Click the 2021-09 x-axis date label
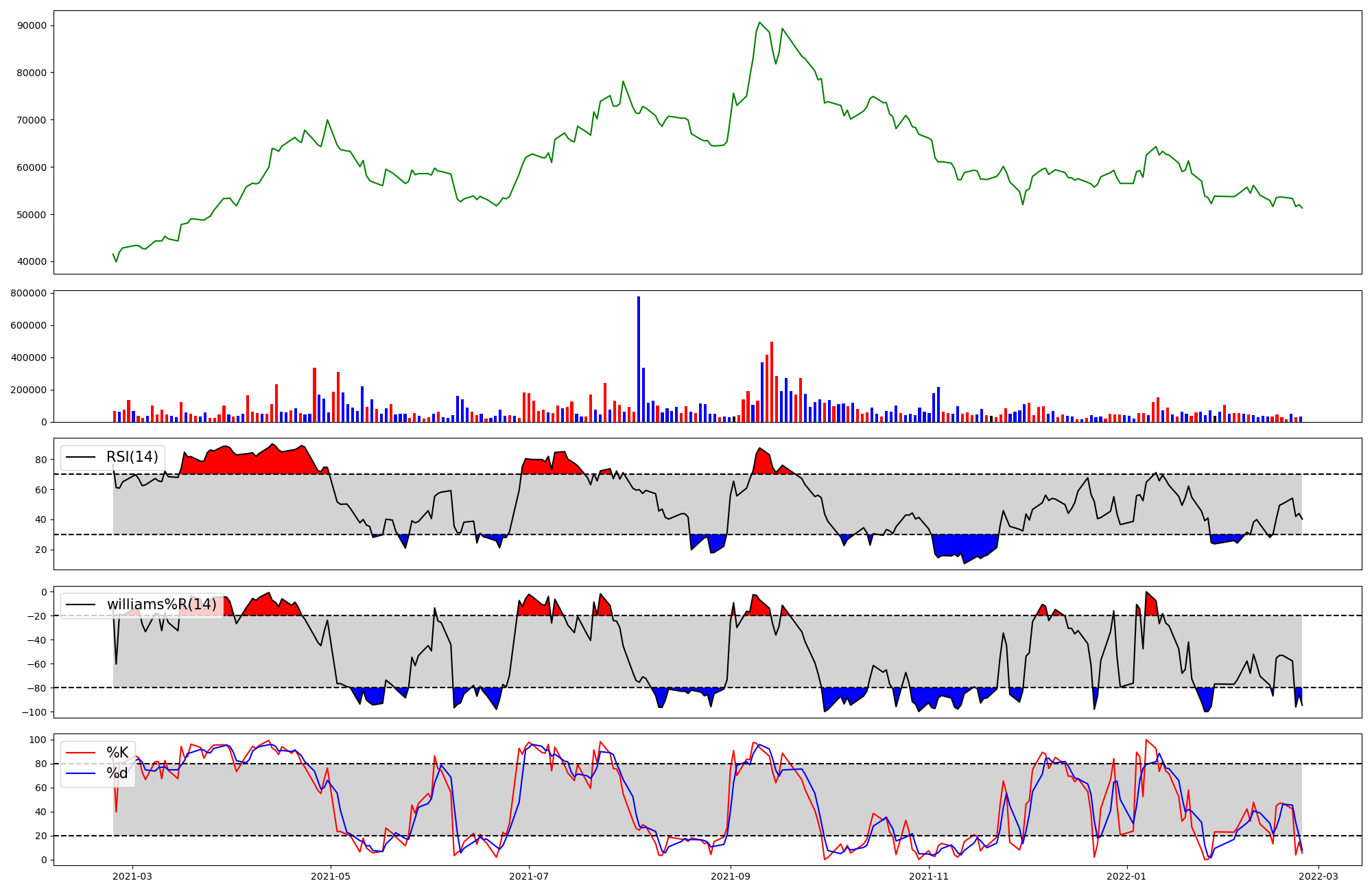Screen dimensions: 1372x892 click(x=731, y=876)
